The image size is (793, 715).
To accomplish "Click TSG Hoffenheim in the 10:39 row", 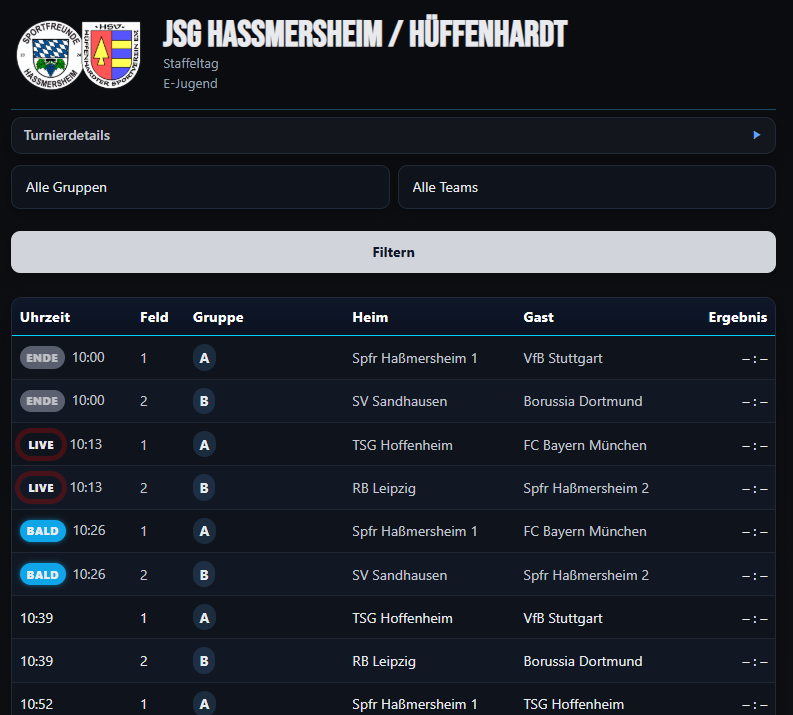I will 403,618.
